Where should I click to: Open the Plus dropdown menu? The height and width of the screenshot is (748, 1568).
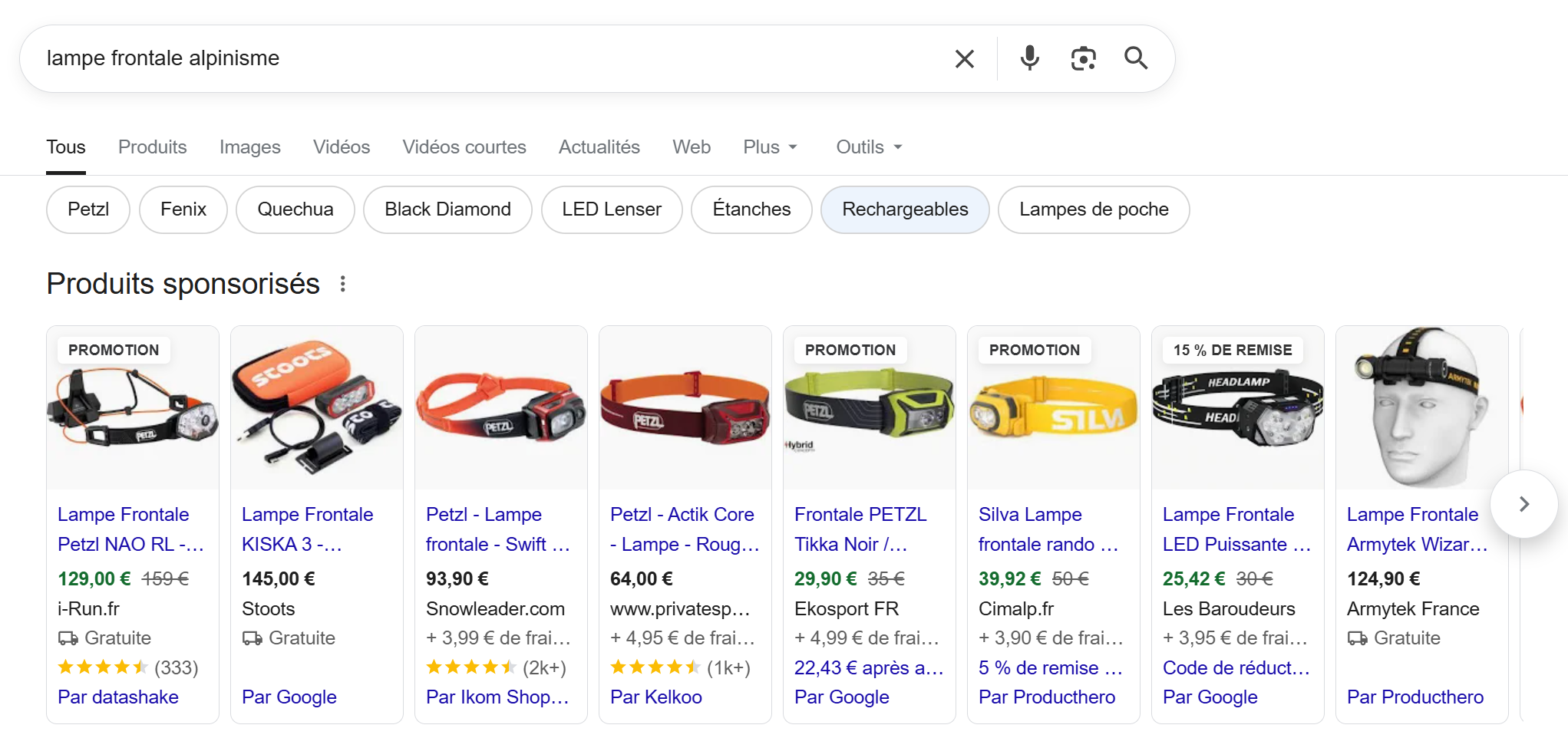(770, 147)
